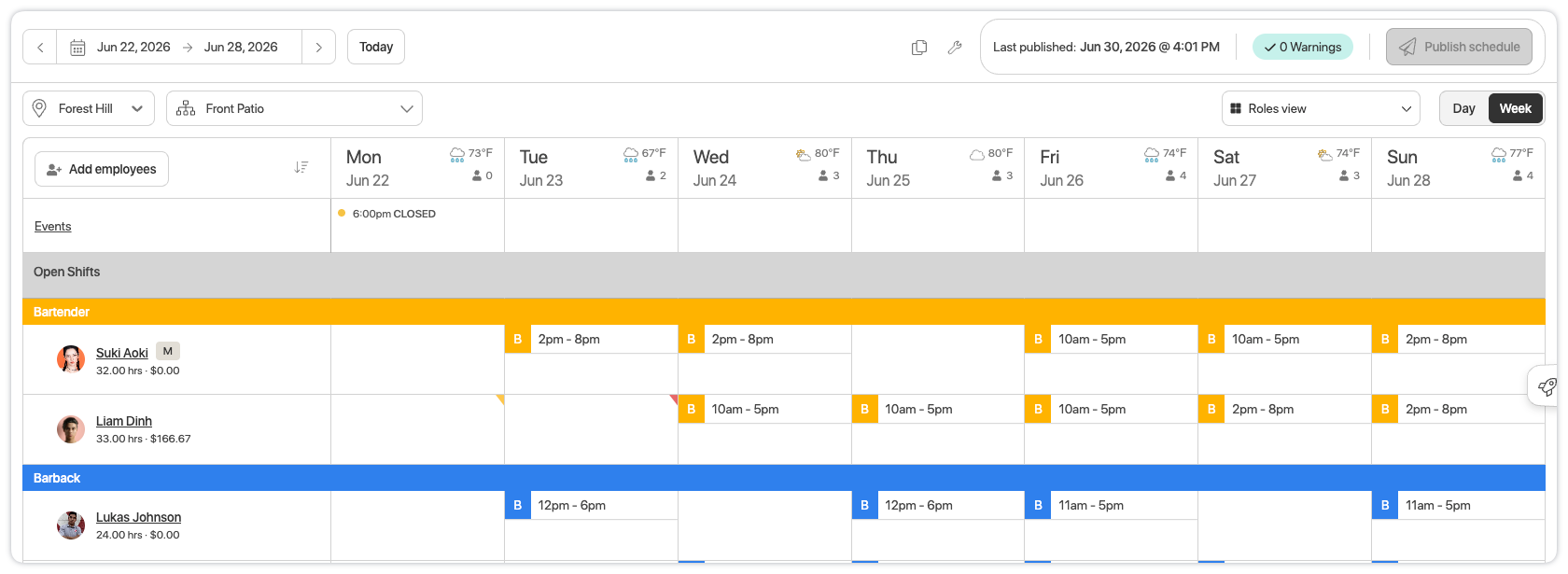Open Suki Aoki's Sunday 2pm - 8pm shift
This screenshot has height=574, width=1568.
(x=1458, y=339)
